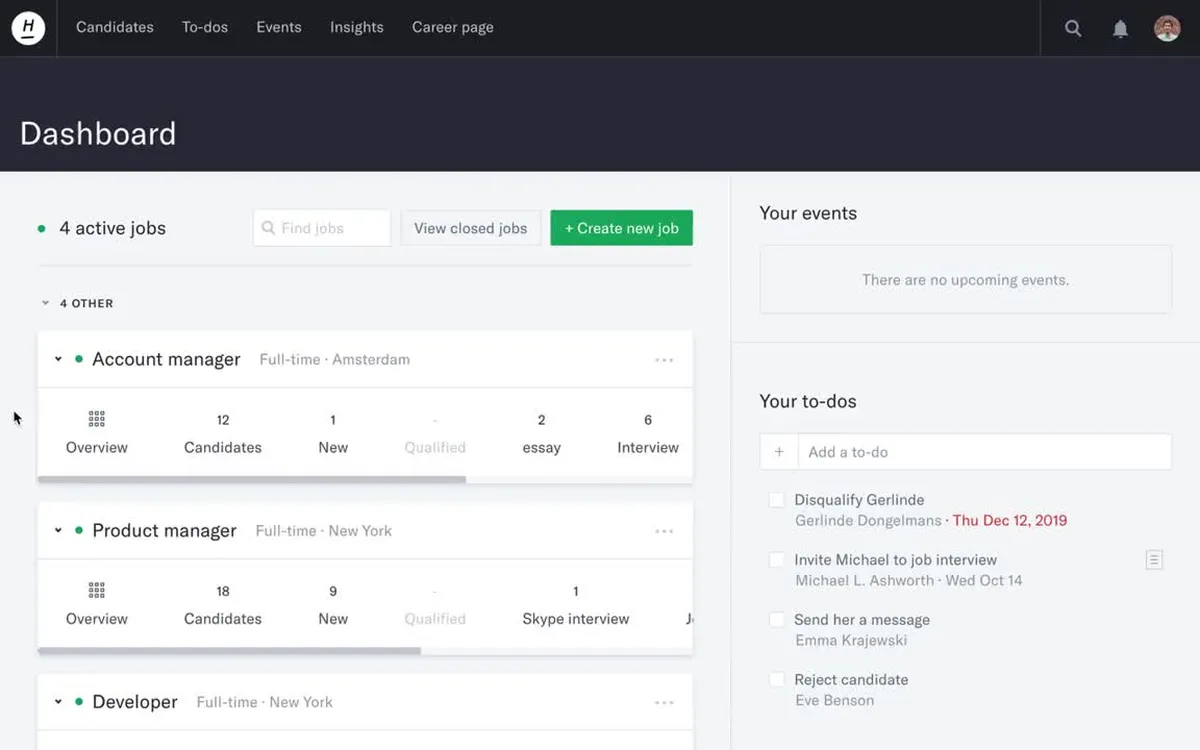Open the user avatar menu
The width and height of the screenshot is (1200, 750).
1167,28
